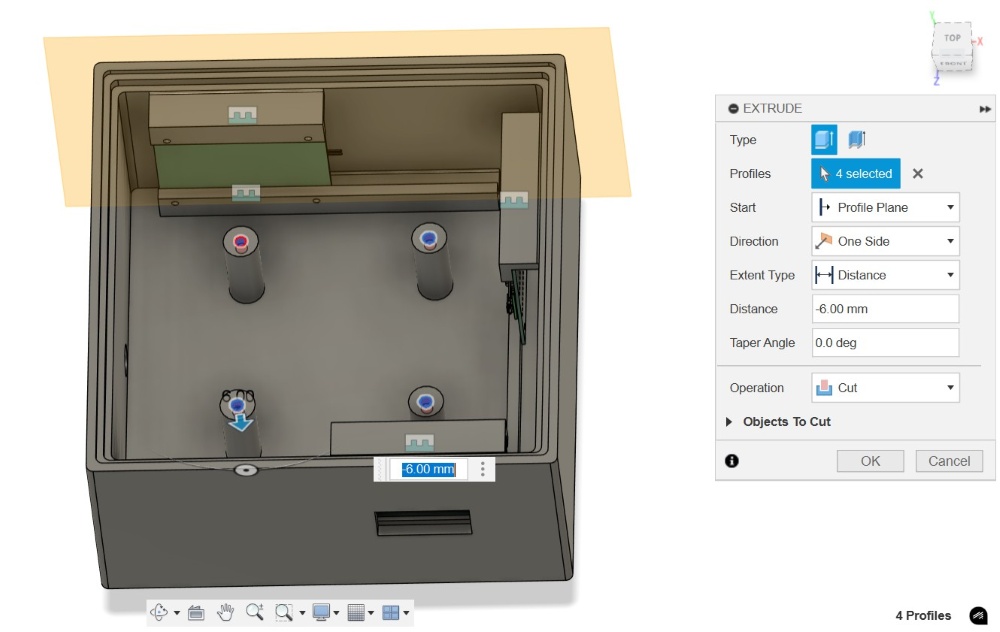Open the Direction 'One Side' dropdown
Screen dimensions: 1000x632
885,241
